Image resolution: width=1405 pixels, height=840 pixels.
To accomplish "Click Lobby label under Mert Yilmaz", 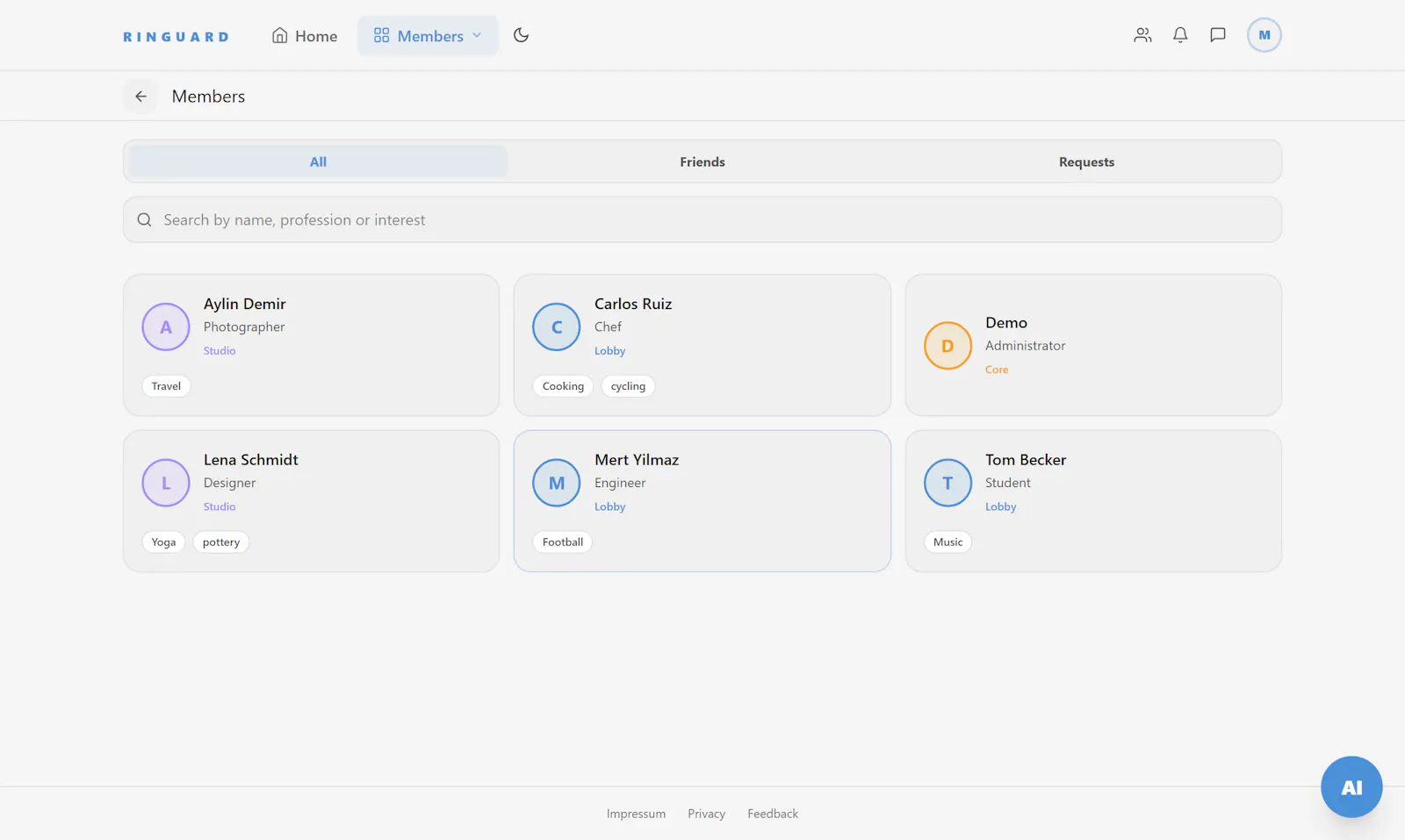I will [x=610, y=507].
